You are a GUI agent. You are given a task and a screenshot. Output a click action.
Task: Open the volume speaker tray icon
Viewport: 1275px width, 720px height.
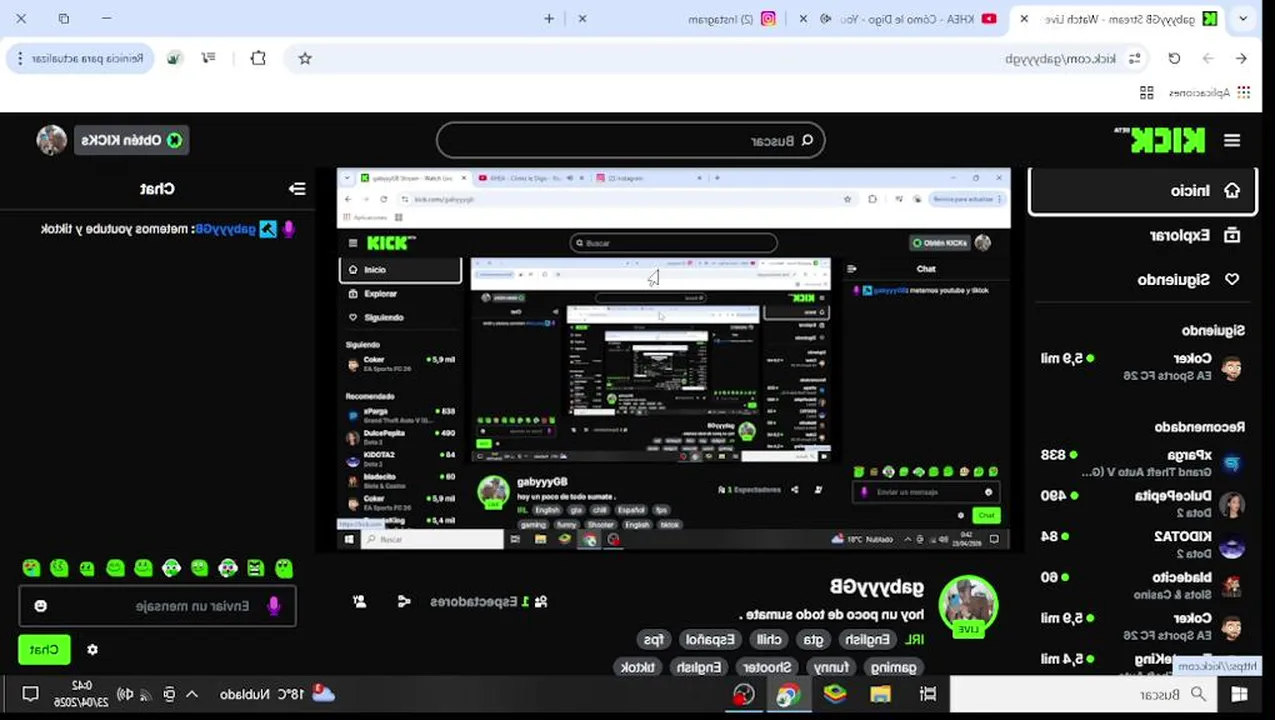point(124,694)
